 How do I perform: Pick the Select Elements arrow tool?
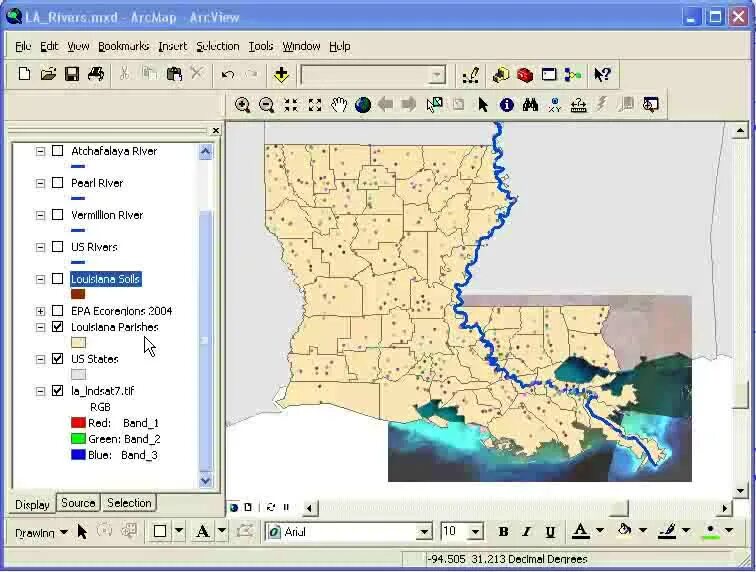pyautogui.click(x=483, y=105)
